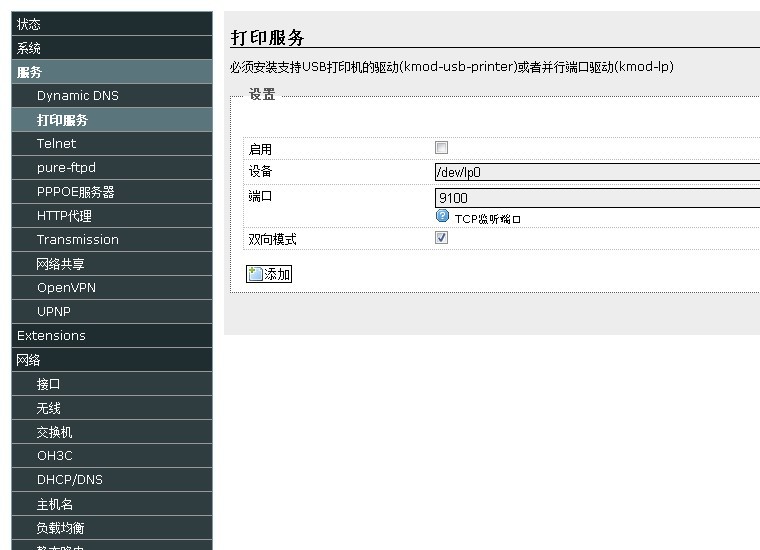
Task: Open the Telnet service page
Action: tap(112, 143)
